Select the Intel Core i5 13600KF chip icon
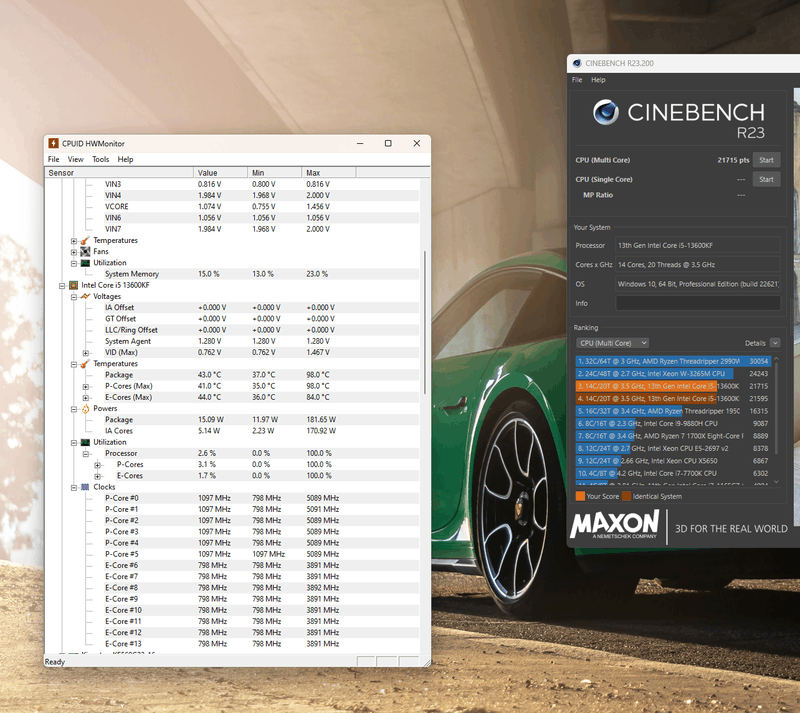The width and height of the screenshot is (800, 713). [73, 285]
